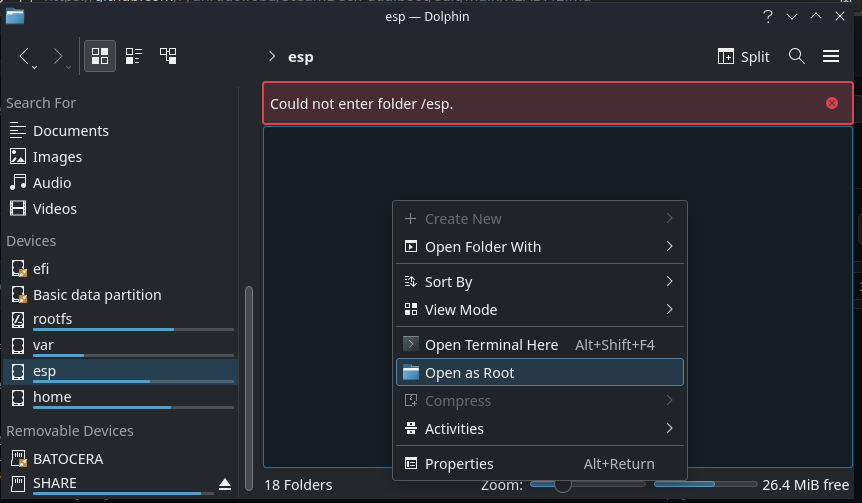
Task: Click the free space usage bar
Action: pyautogui.click(x=705, y=484)
